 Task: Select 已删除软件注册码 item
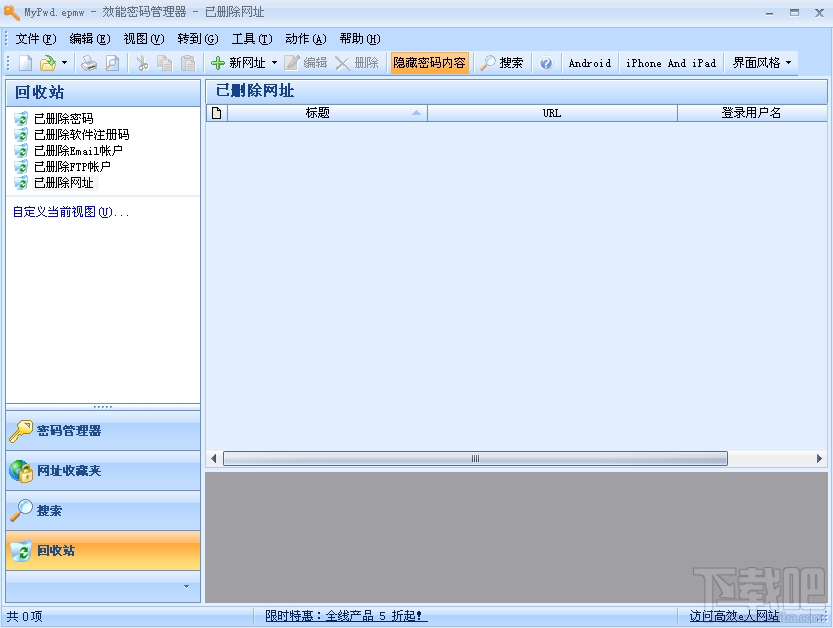81,134
